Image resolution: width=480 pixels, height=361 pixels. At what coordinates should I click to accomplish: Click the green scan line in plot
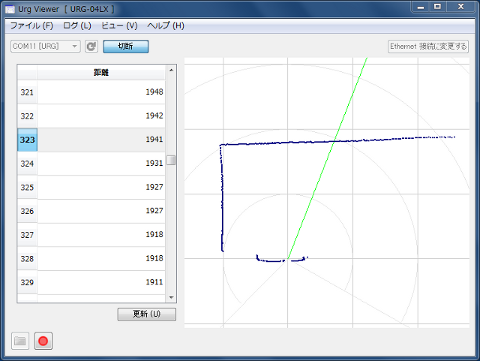click(327, 158)
